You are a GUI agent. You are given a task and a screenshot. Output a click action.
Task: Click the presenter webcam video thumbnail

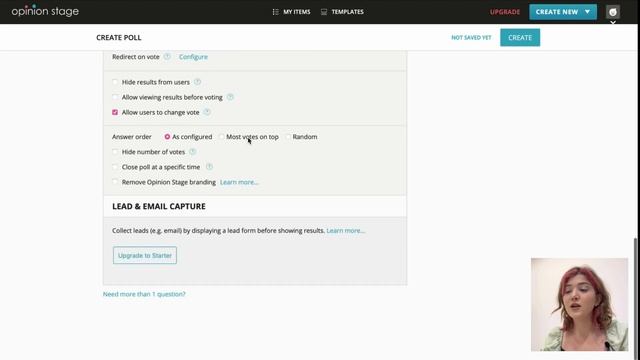pyautogui.click(x=579, y=304)
